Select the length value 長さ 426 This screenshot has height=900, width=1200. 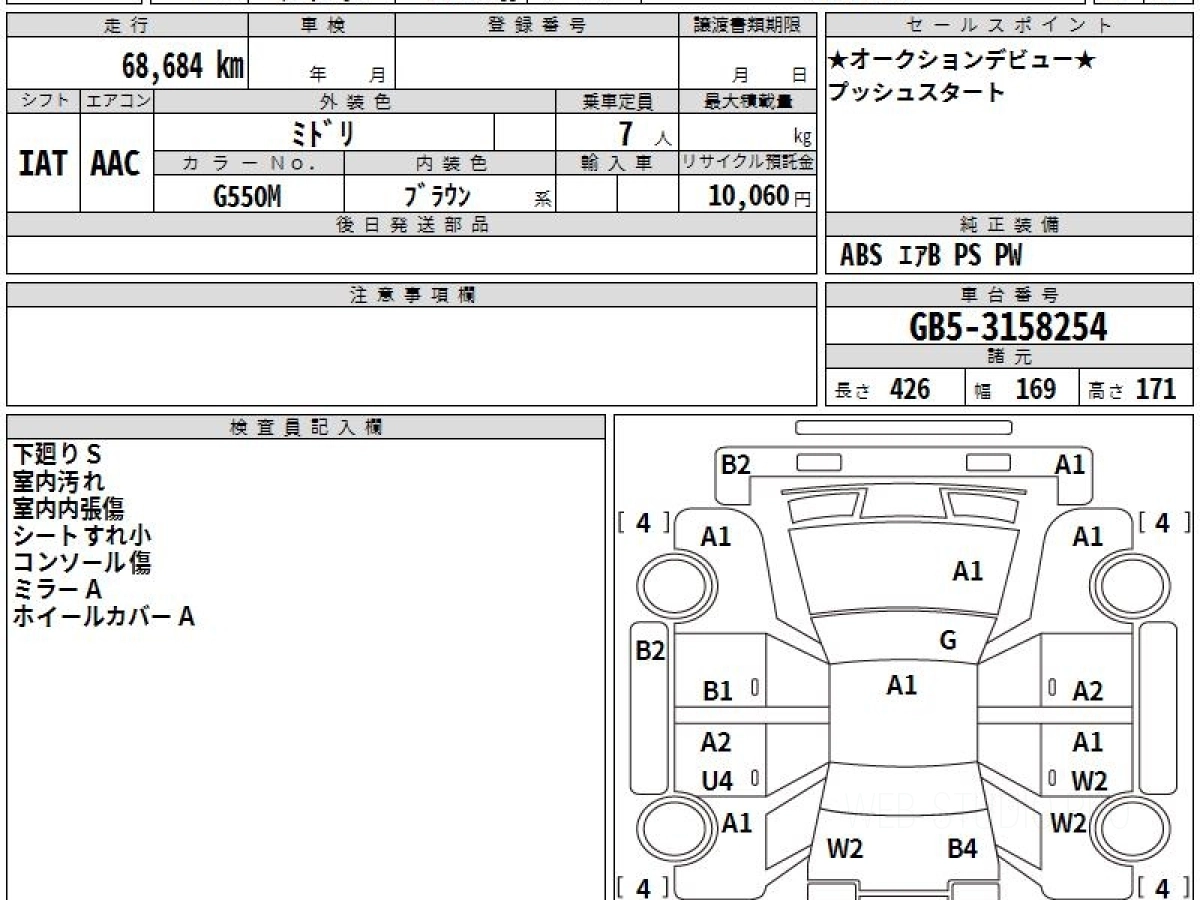click(x=882, y=389)
